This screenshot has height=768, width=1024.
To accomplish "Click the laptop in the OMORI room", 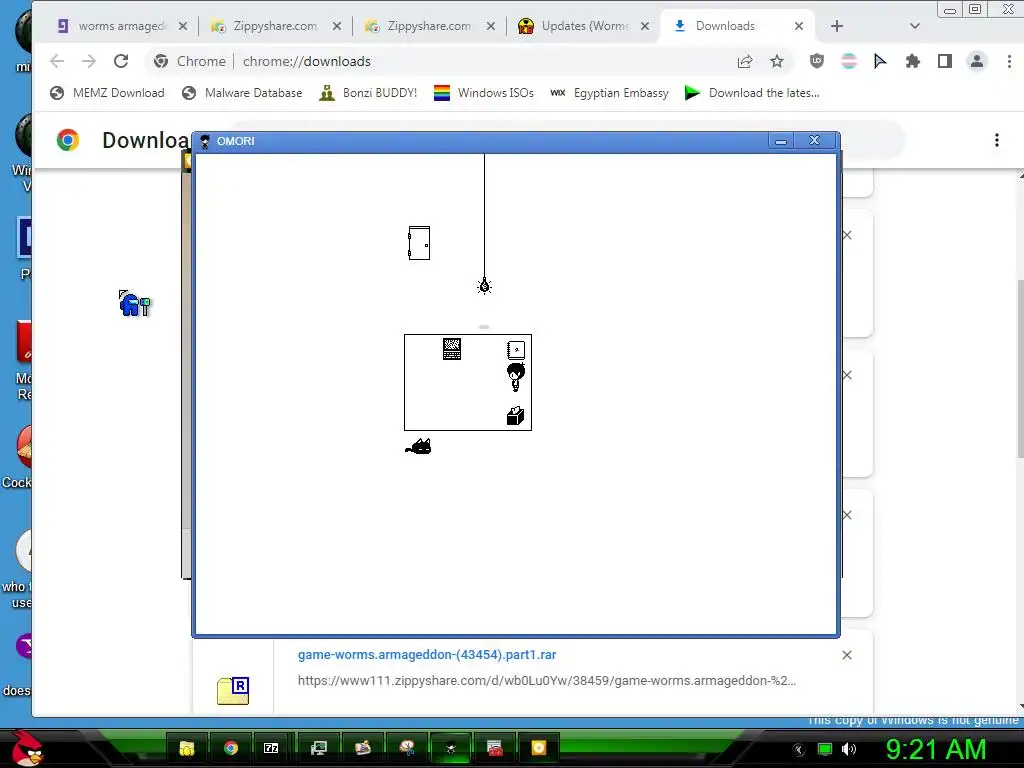I will pos(451,349).
